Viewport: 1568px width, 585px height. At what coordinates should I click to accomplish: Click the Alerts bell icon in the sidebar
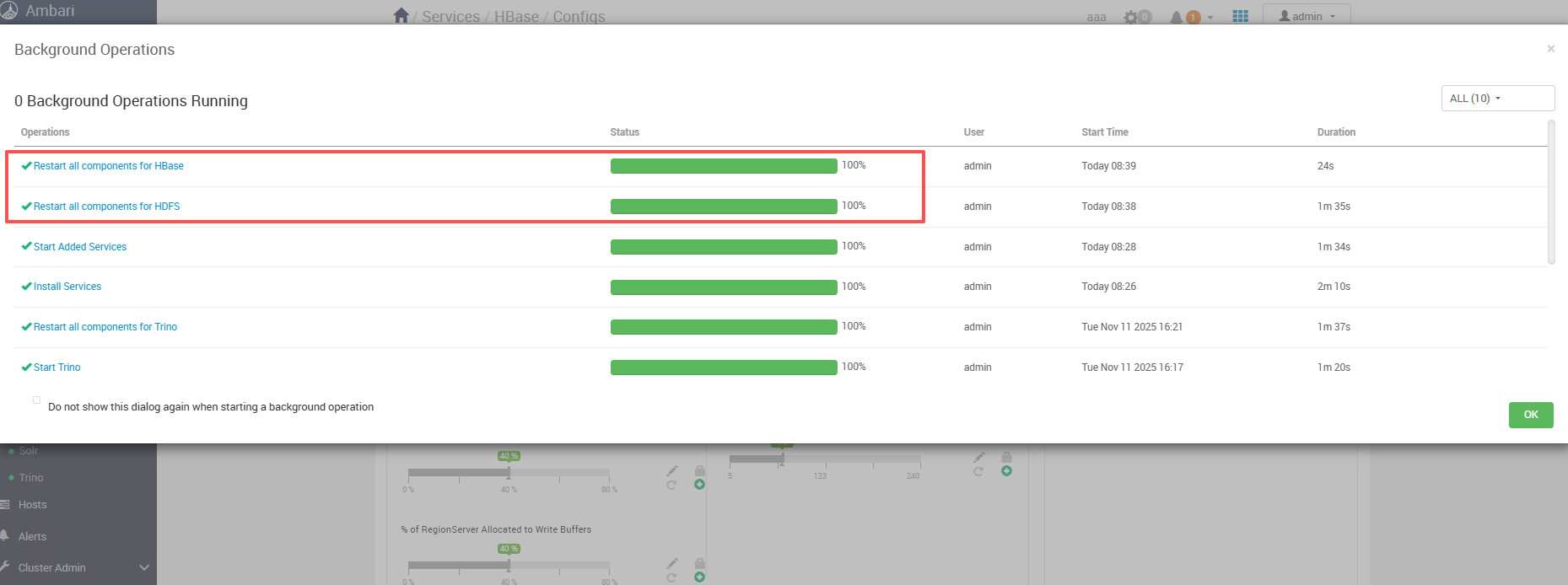tap(5, 536)
